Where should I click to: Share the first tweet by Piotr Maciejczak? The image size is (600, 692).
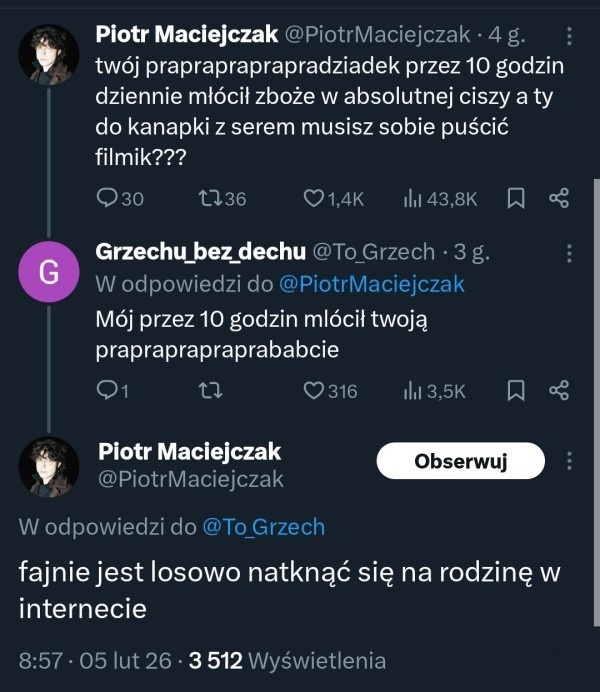[559, 199]
